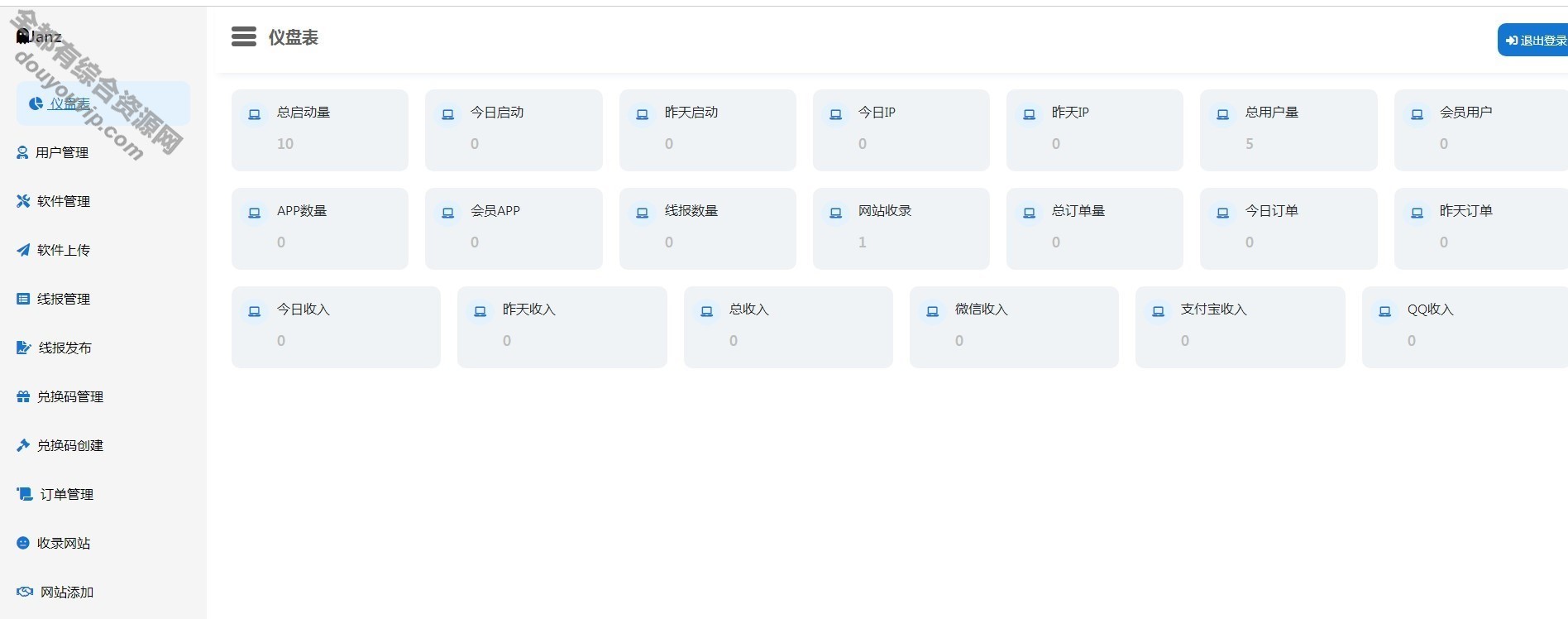Viewport: 1568px width, 619px height.
Task: Click the laptop icon on 昨天订单 card
Action: 1417,213
